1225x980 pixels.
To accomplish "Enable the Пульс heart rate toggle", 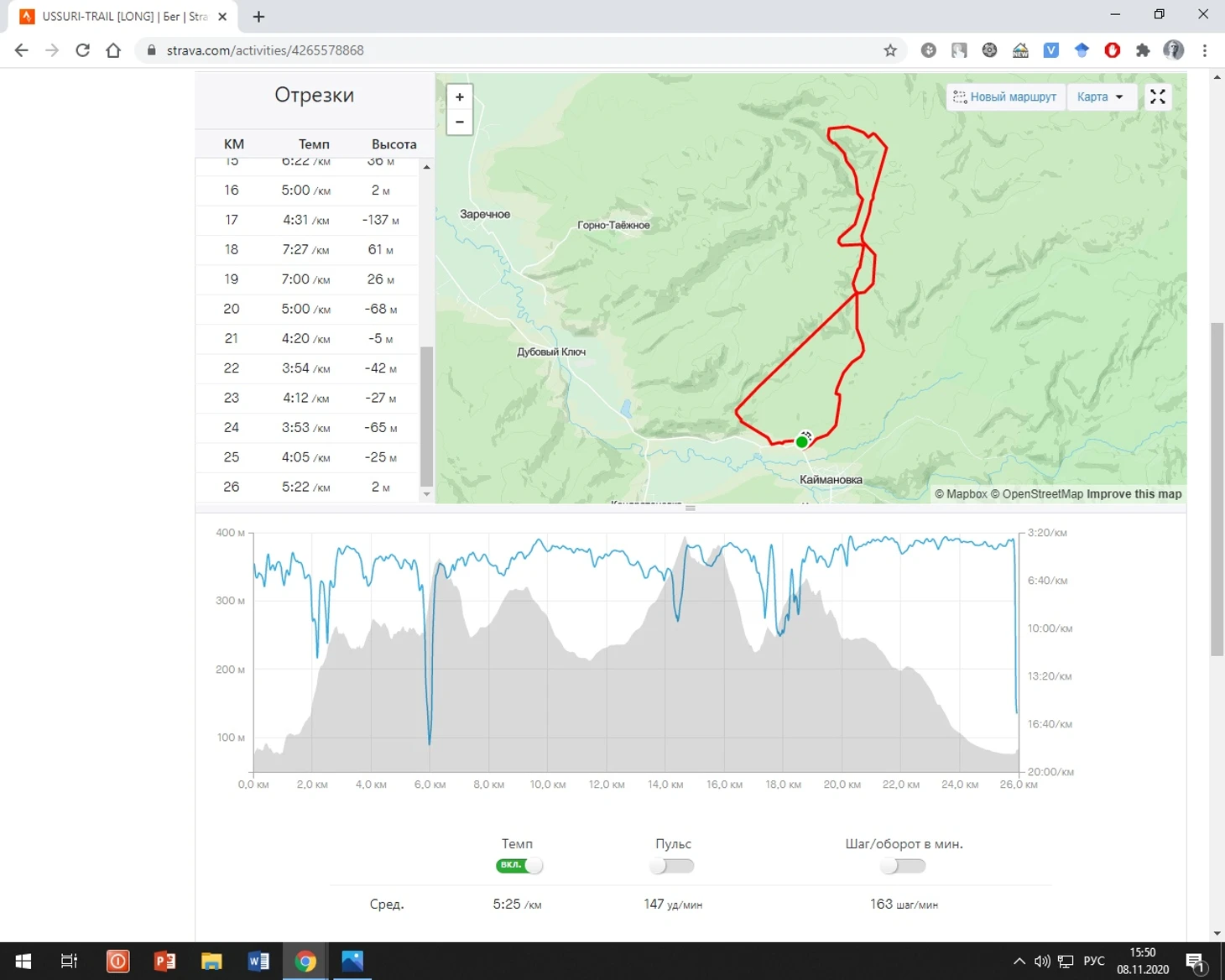I will pos(672,866).
